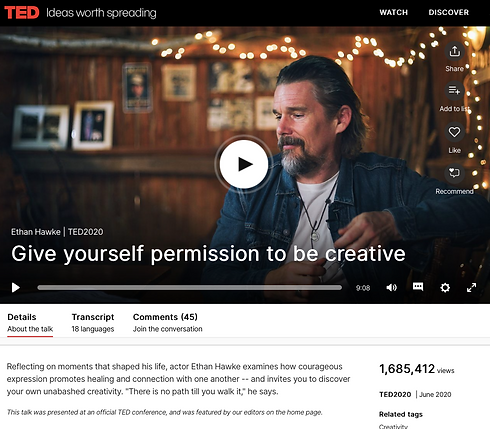Start video with large center play button
The height and width of the screenshot is (429, 490).
244,164
